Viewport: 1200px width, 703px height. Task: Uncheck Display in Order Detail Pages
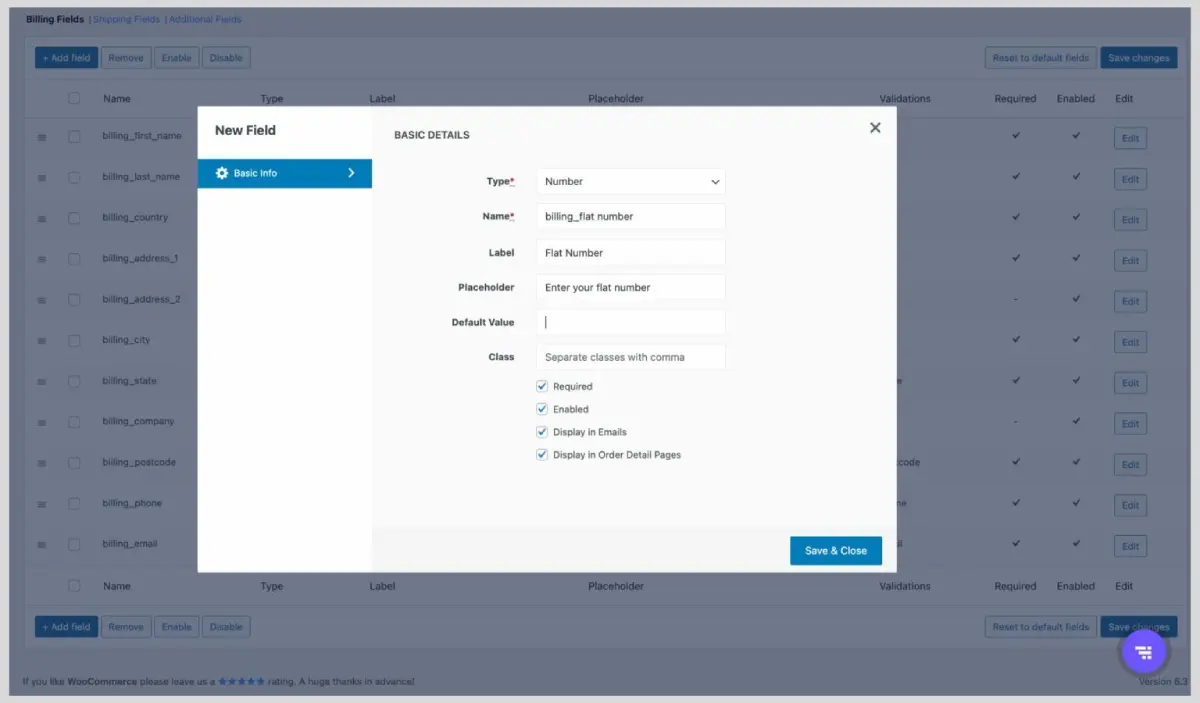(x=542, y=455)
